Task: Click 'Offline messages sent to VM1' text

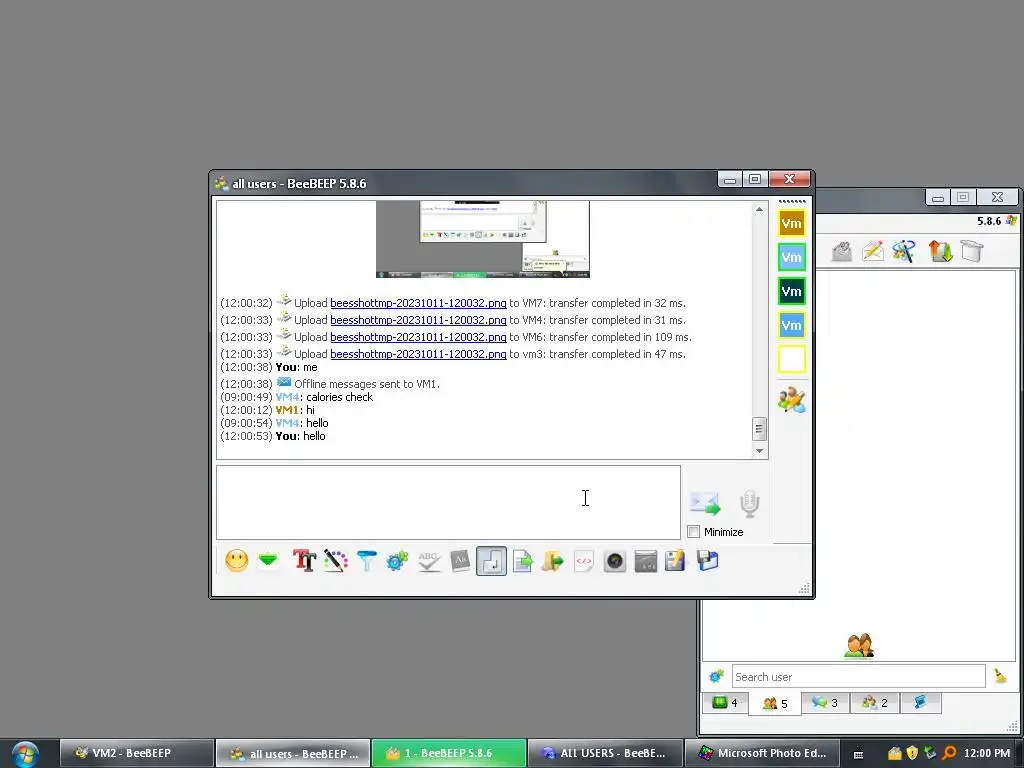Action: pos(367,384)
